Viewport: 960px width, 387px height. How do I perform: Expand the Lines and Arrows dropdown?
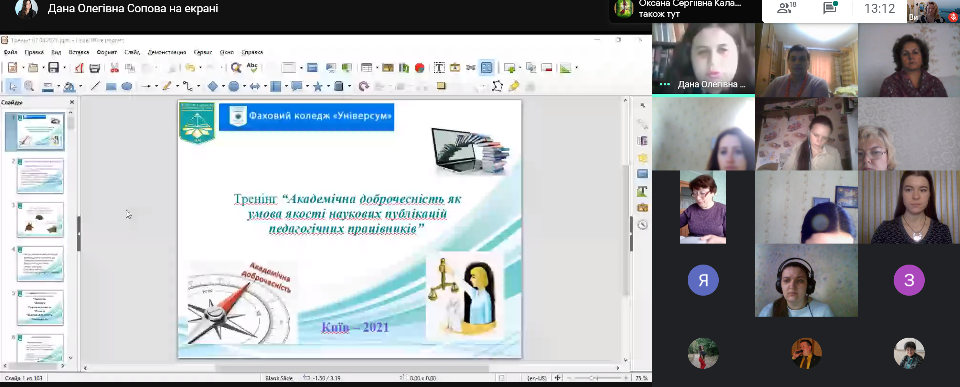[157, 86]
